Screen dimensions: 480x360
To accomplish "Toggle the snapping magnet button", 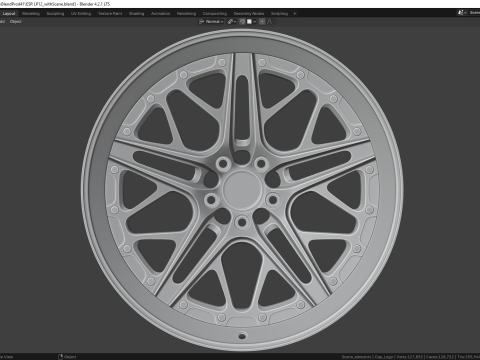I will (x=242, y=22).
